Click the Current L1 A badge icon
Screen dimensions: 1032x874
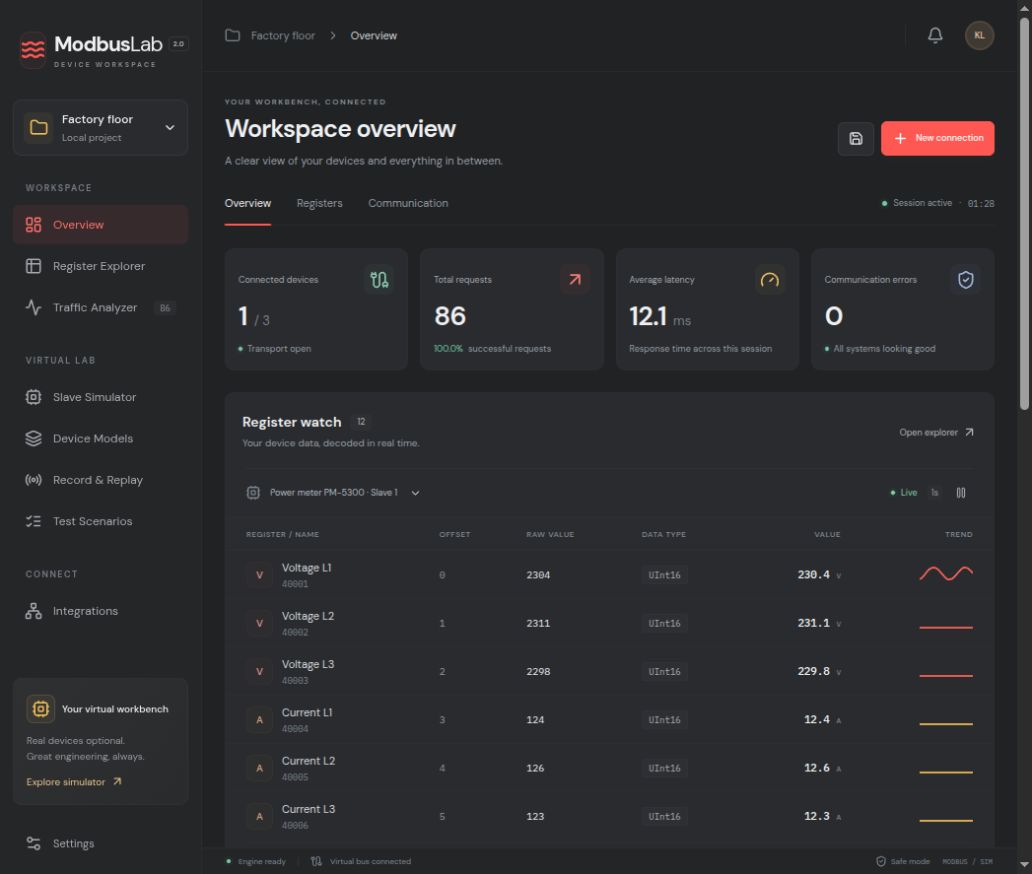[x=259, y=720]
